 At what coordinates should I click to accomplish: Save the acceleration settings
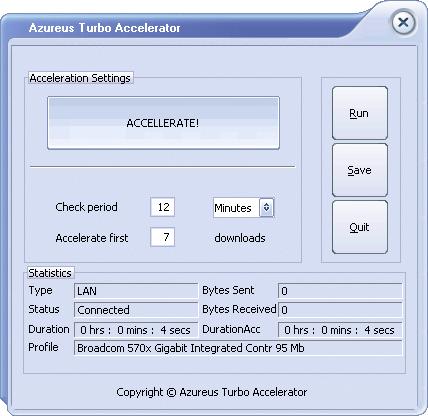[360, 170]
